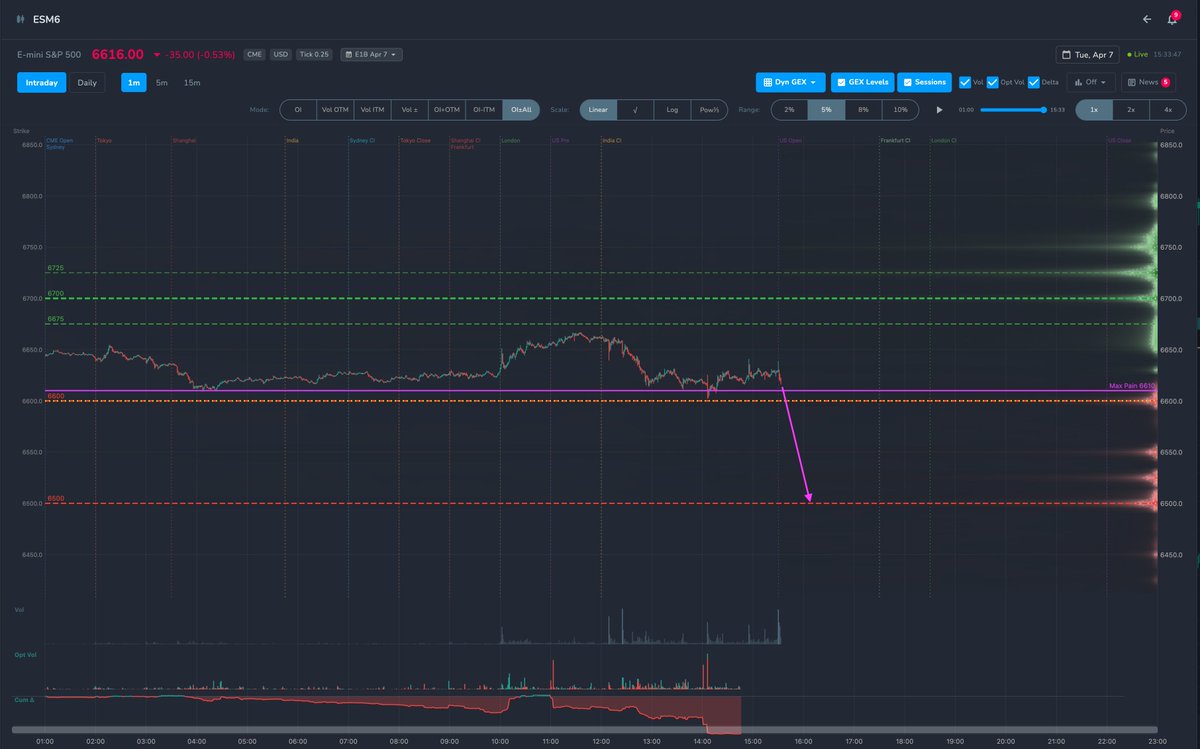This screenshot has width=1200, height=749.
Task: Set playback speed to 4x
Action: point(1167,110)
